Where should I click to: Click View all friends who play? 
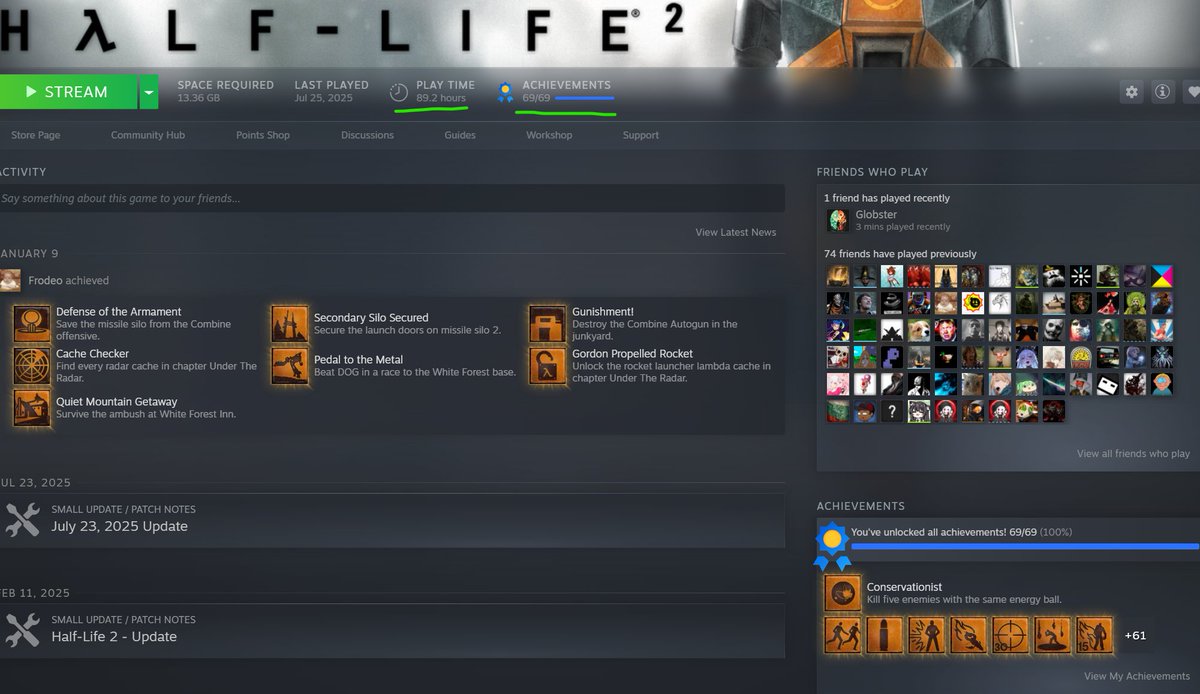point(1133,454)
